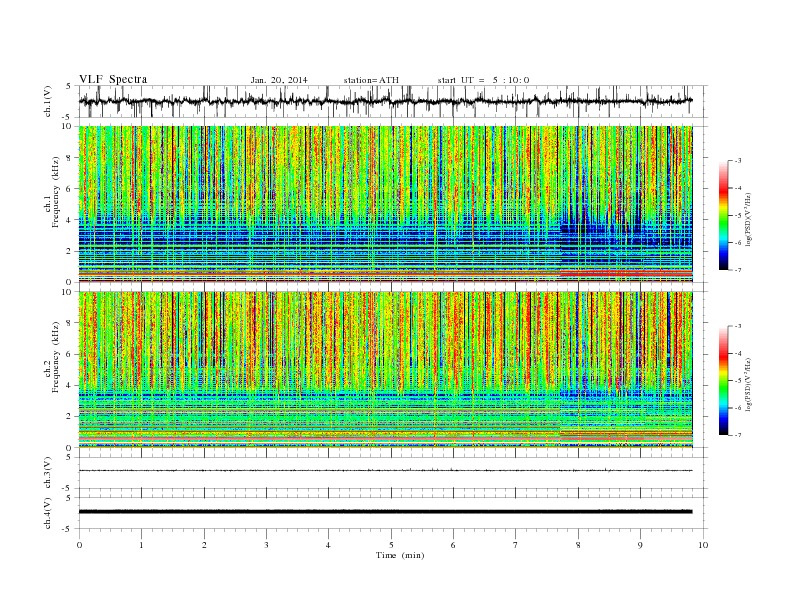This screenshot has width=792, height=612.
Task: Click the time axis tick label "8"
Action: point(578,545)
